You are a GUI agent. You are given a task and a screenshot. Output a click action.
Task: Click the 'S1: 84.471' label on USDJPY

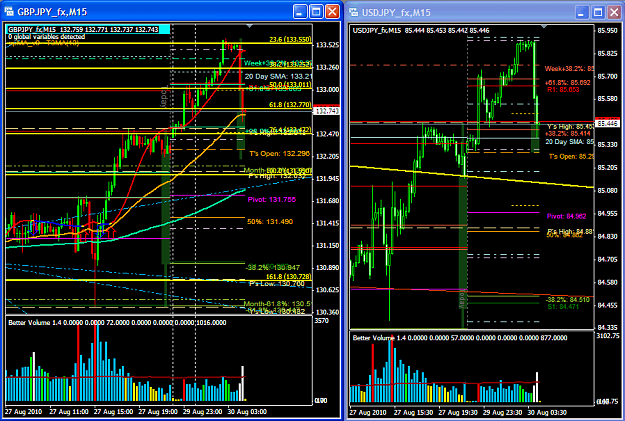click(x=563, y=306)
